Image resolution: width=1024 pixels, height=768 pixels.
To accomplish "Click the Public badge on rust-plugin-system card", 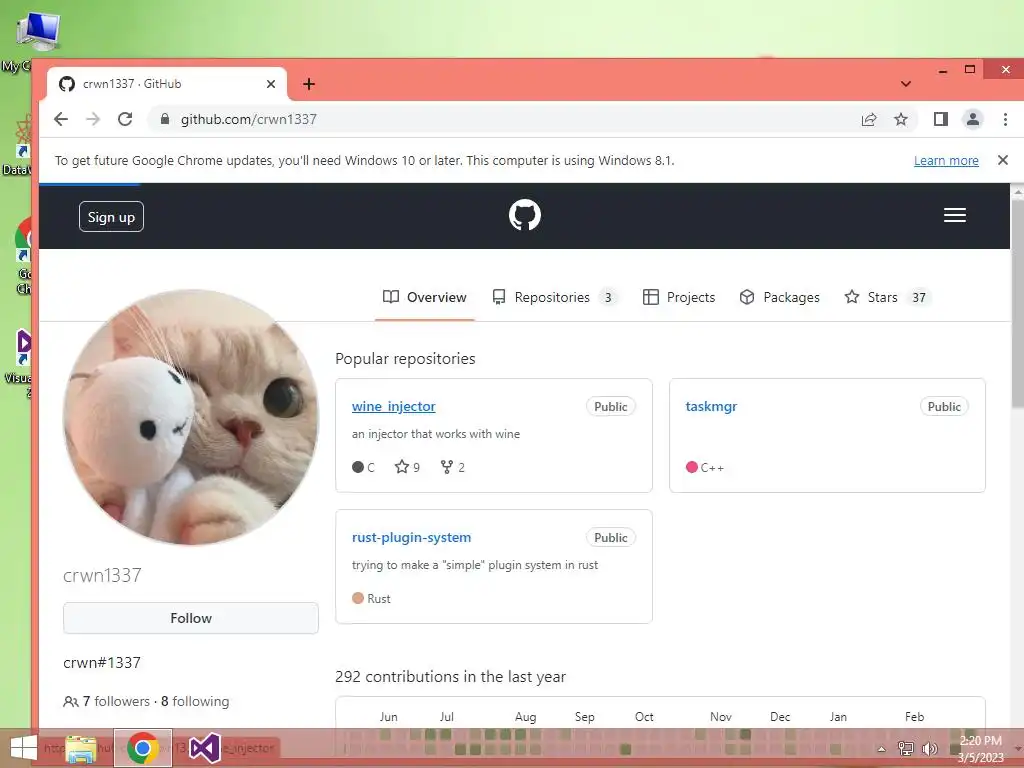I will [611, 537].
